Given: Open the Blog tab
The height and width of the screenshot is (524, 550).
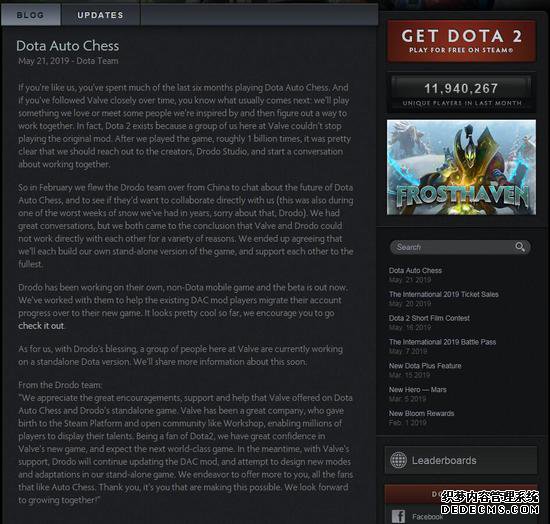Looking at the screenshot, I should click(x=31, y=15).
